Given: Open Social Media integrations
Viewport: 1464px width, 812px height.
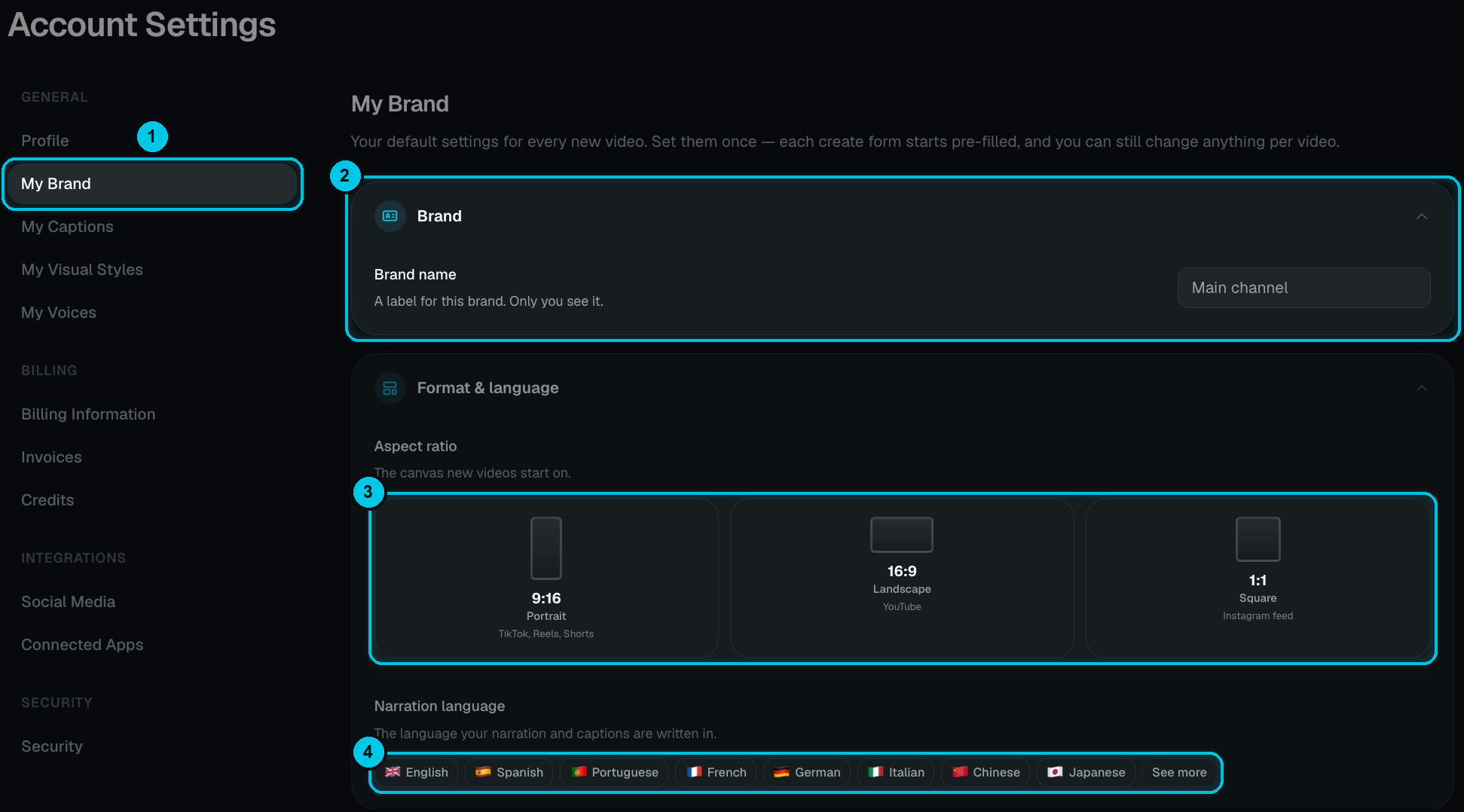Looking at the screenshot, I should (x=69, y=602).
